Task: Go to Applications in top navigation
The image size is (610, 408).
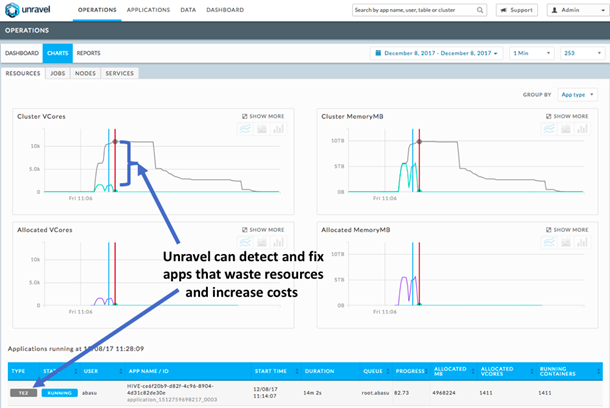Action: pos(148,10)
